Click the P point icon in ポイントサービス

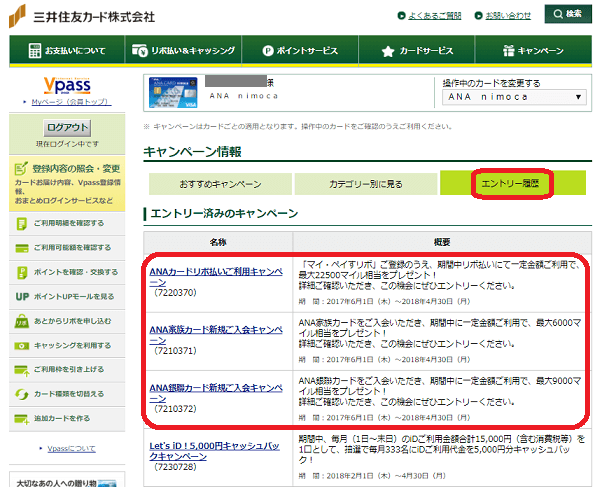(268, 51)
